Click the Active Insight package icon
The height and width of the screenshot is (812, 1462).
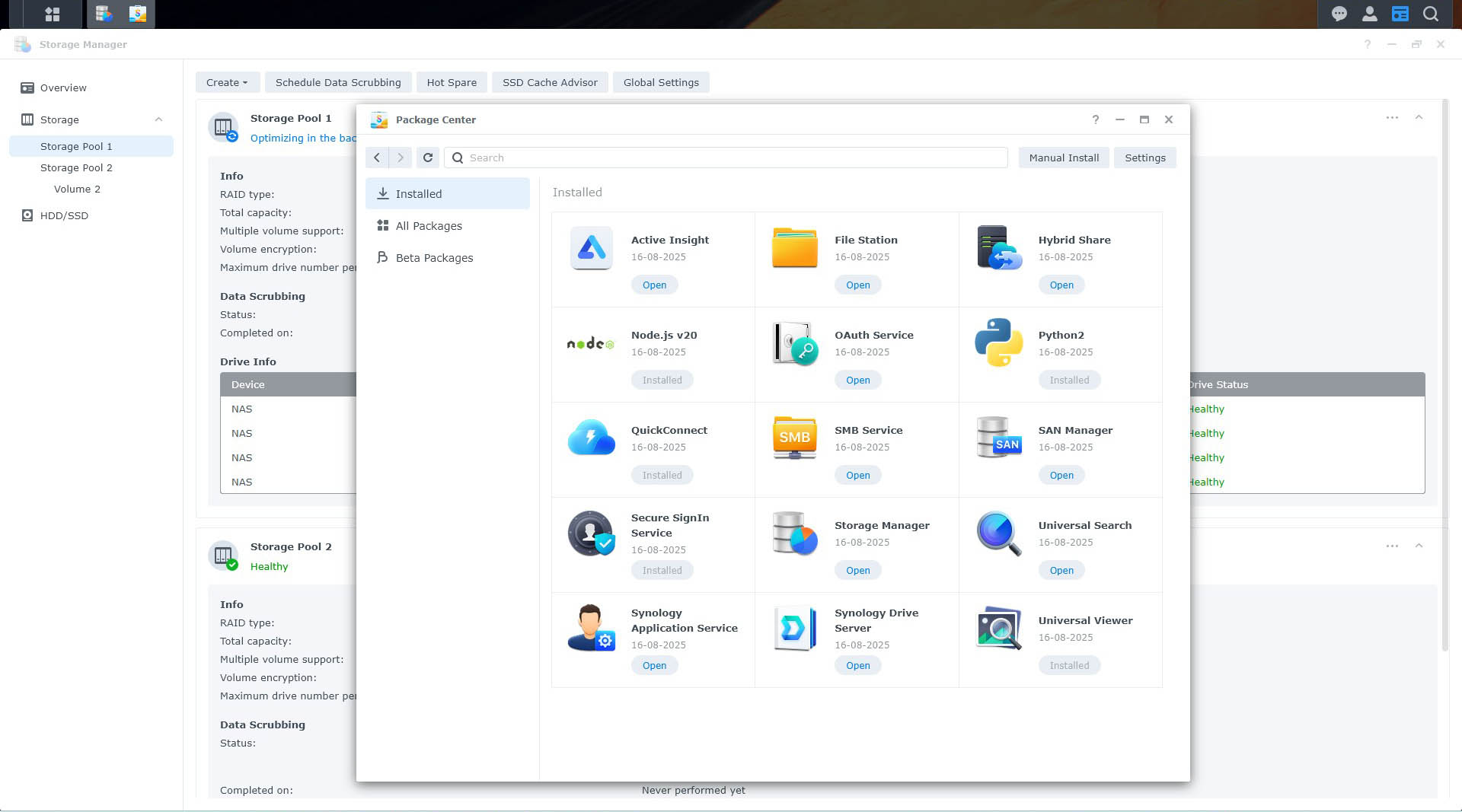tap(592, 248)
